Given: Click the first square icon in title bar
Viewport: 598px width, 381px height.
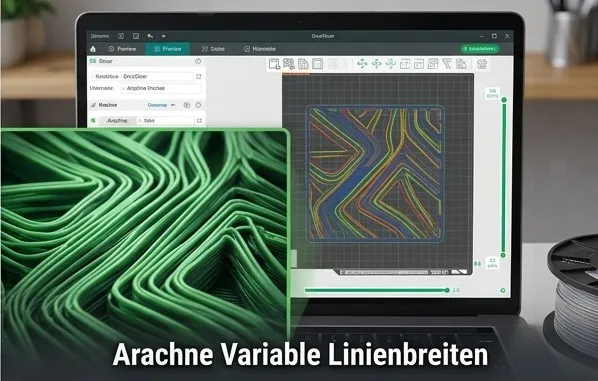Looking at the screenshot, I should point(121,36).
